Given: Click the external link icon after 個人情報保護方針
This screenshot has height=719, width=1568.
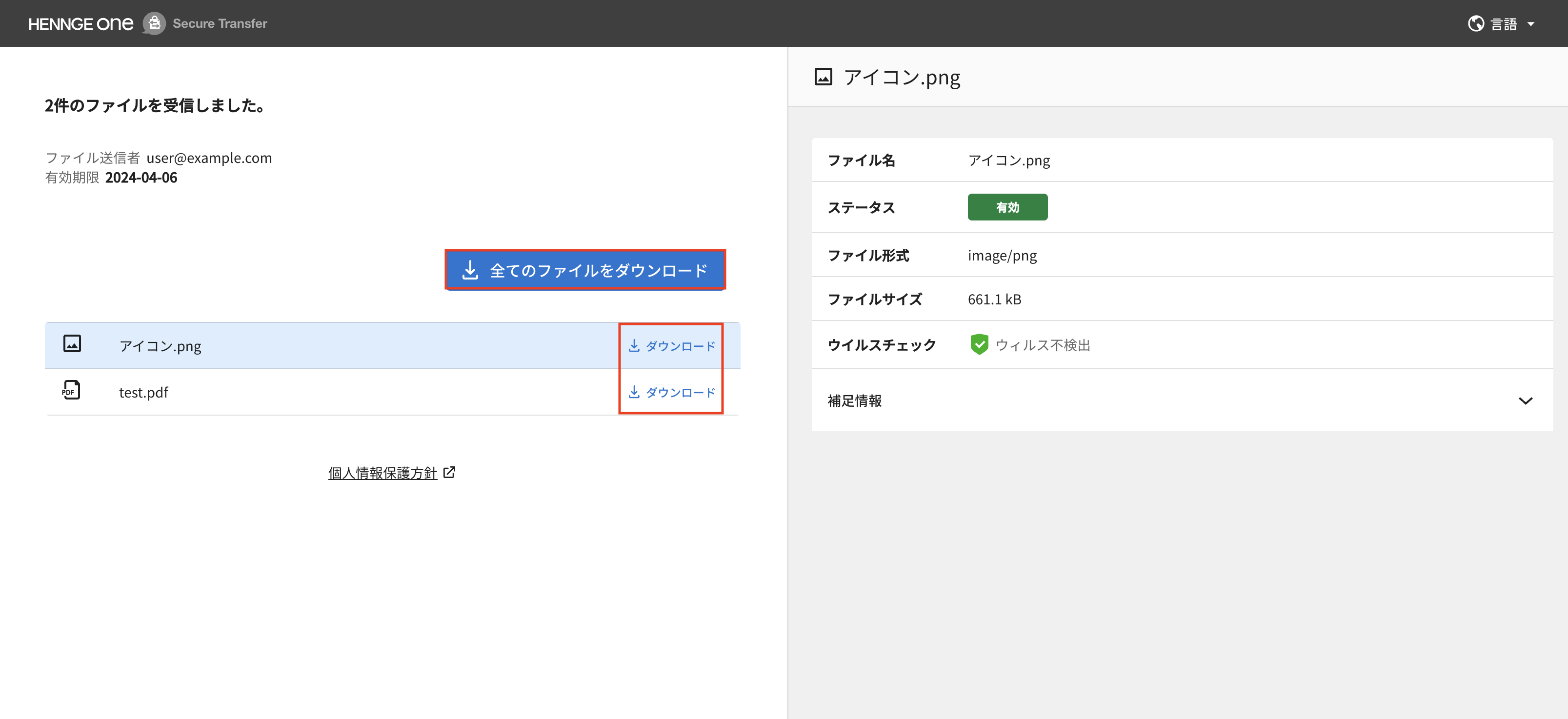Looking at the screenshot, I should coord(449,473).
